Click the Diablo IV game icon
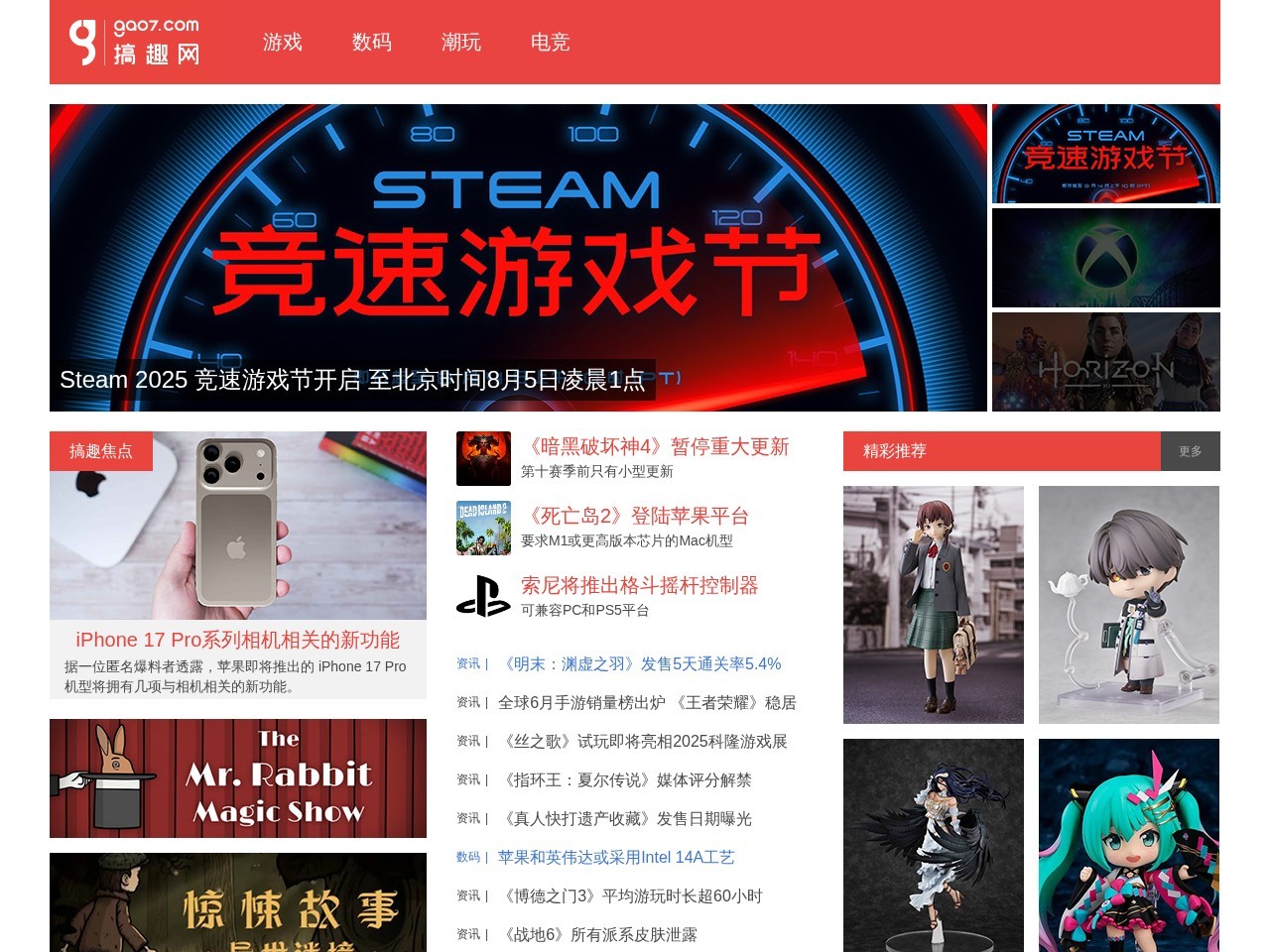 (483, 457)
